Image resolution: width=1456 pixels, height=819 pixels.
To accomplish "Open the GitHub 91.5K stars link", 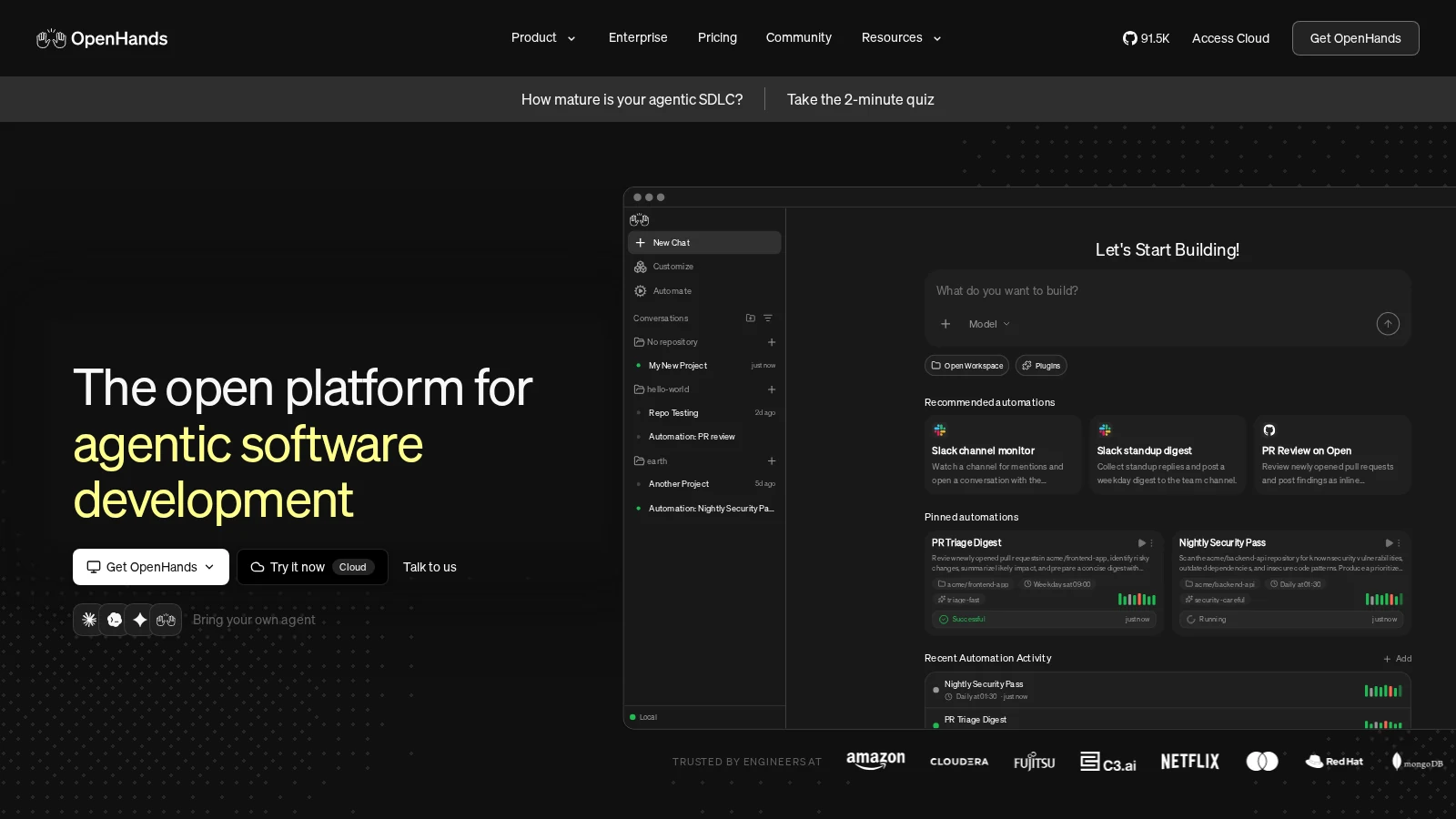I will pos(1146,38).
